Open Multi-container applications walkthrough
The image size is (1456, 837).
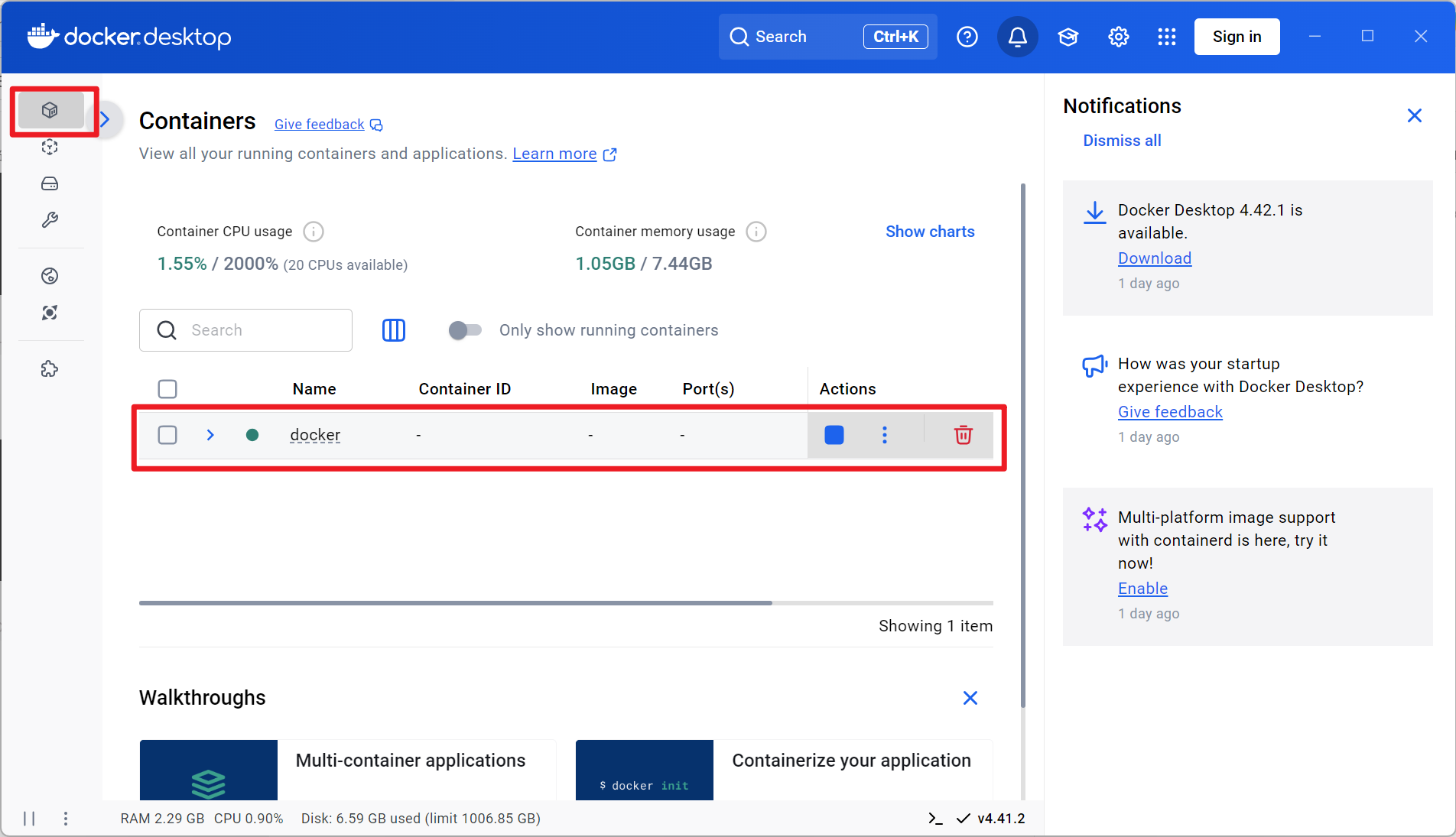348,770
